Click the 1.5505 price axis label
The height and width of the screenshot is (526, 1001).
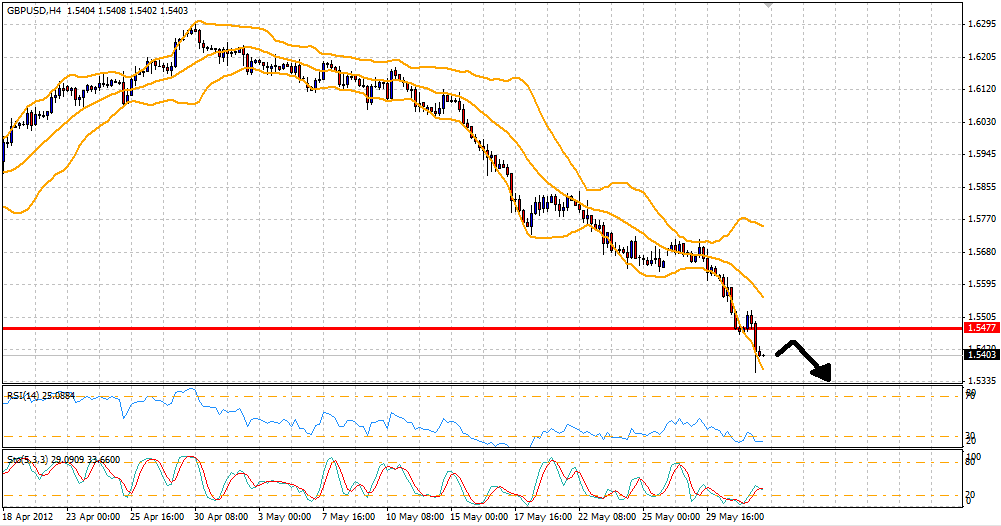(982, 317)
